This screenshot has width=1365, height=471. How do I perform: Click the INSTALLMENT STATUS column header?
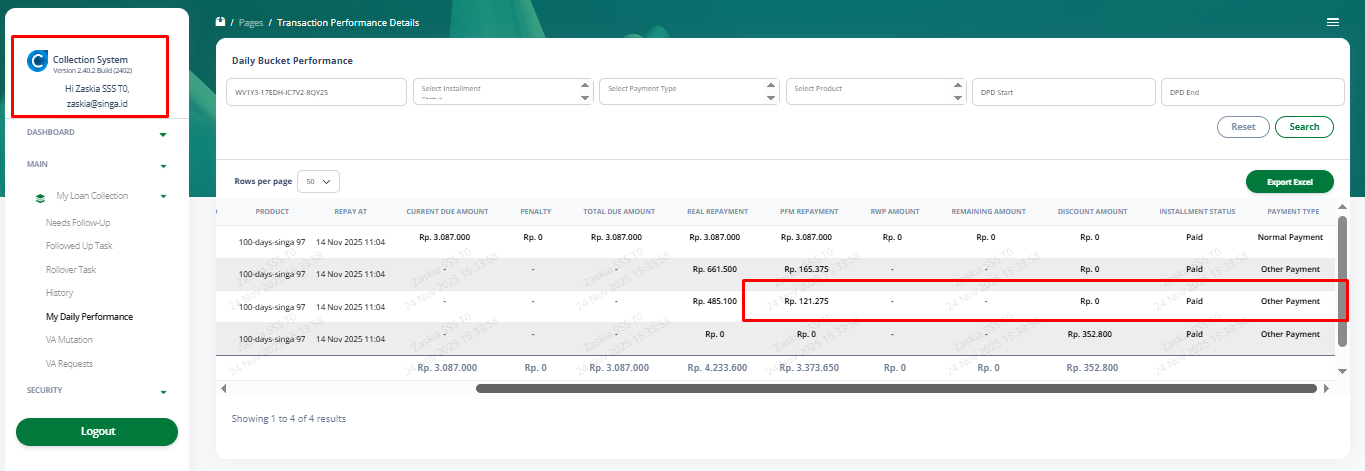[x=1197, y=212]
